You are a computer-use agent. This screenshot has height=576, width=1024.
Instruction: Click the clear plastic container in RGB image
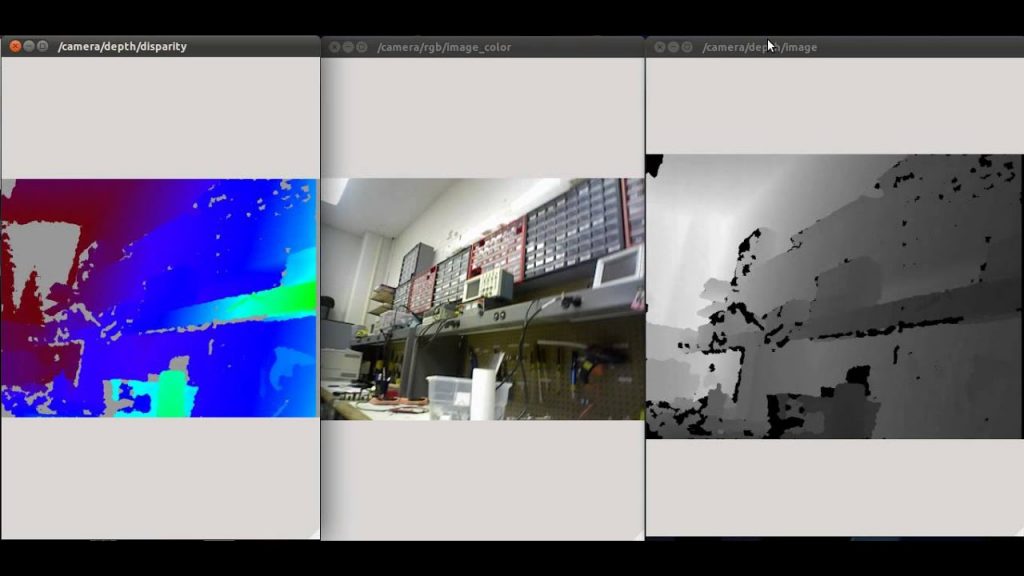tap(449, 396)
